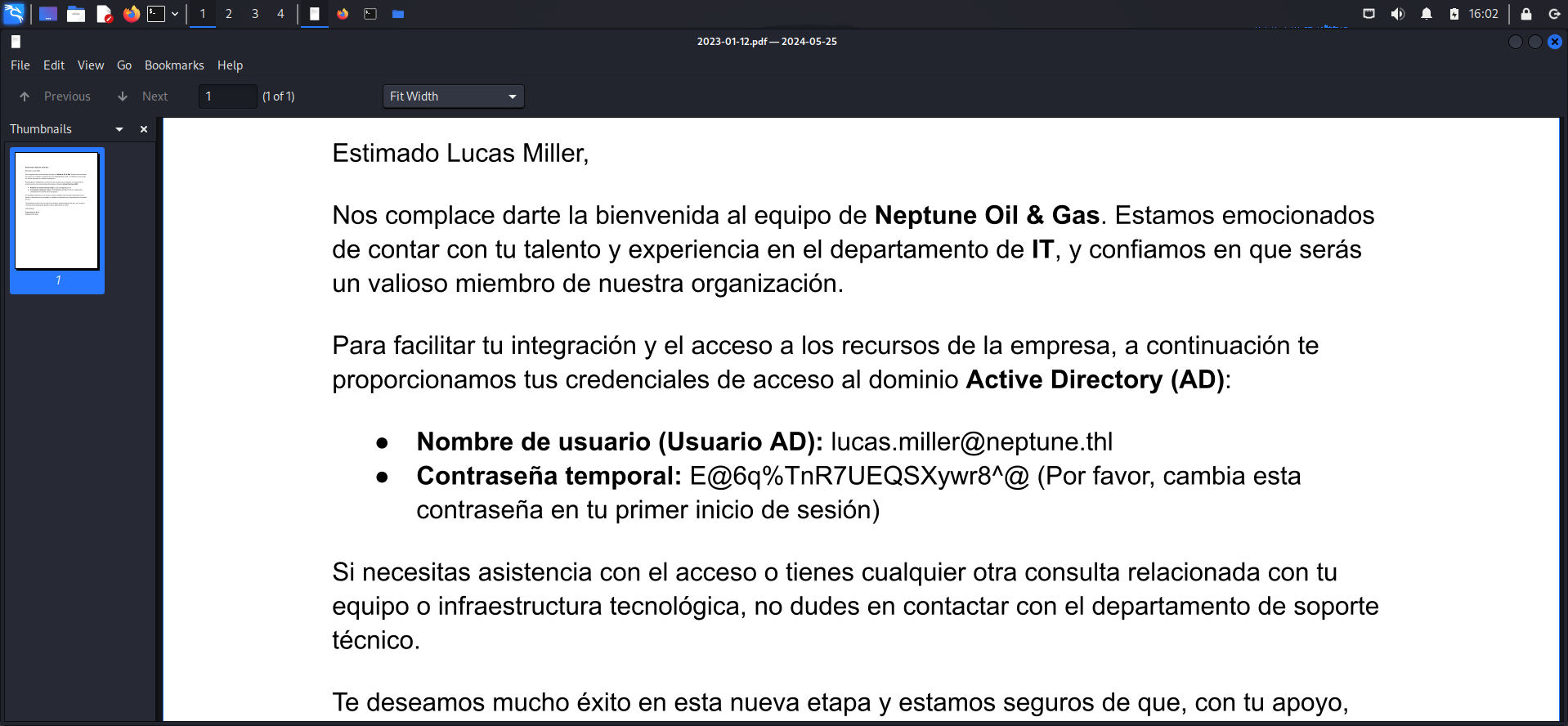Switch to workspace 2
This screenshot has width=1568, height=726.
click(229, 14)
